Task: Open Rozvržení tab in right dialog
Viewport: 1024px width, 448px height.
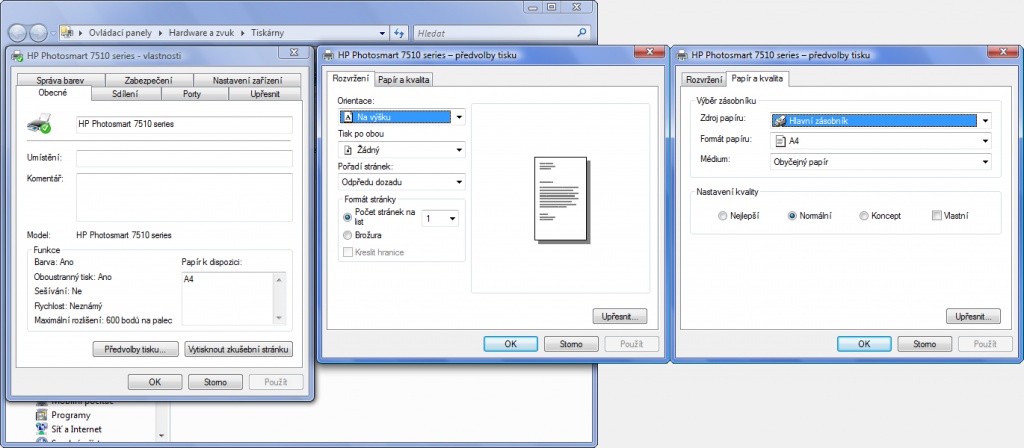Action: point(705,80)
